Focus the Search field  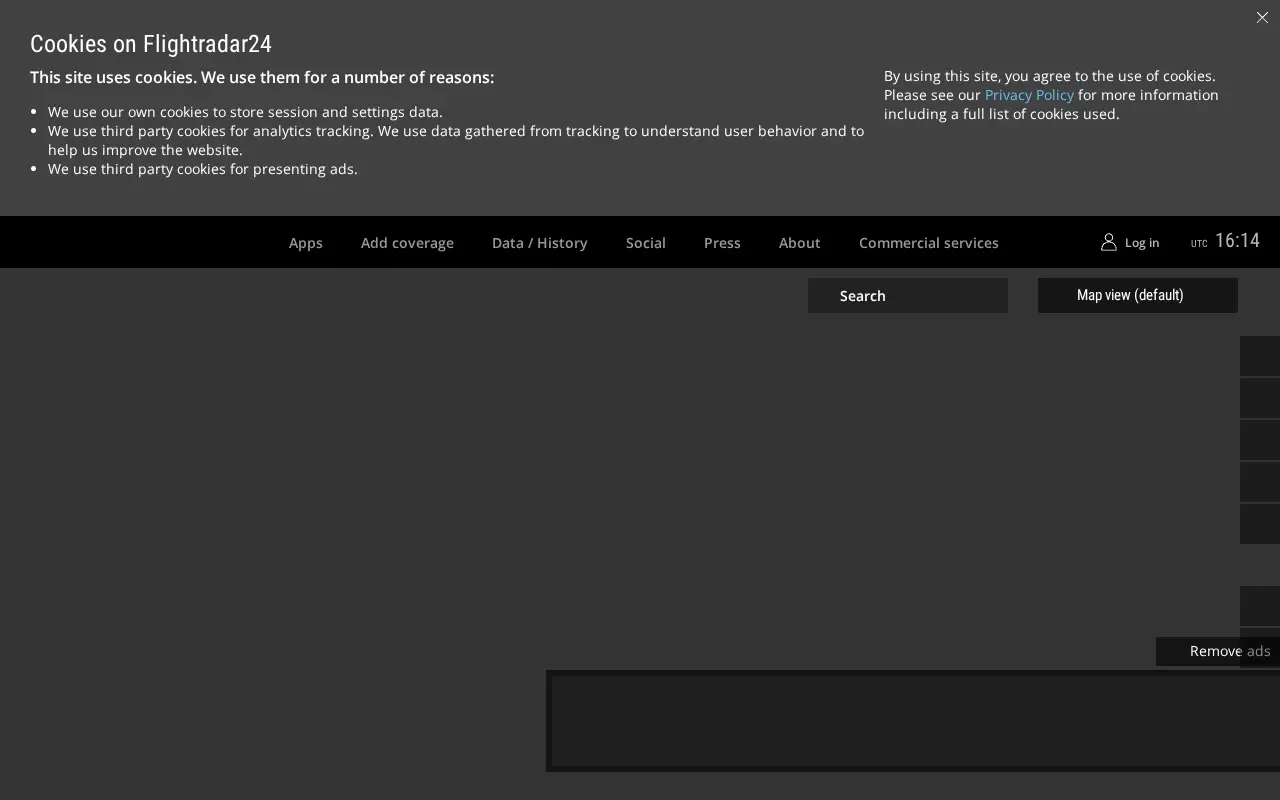coord(908,296)
